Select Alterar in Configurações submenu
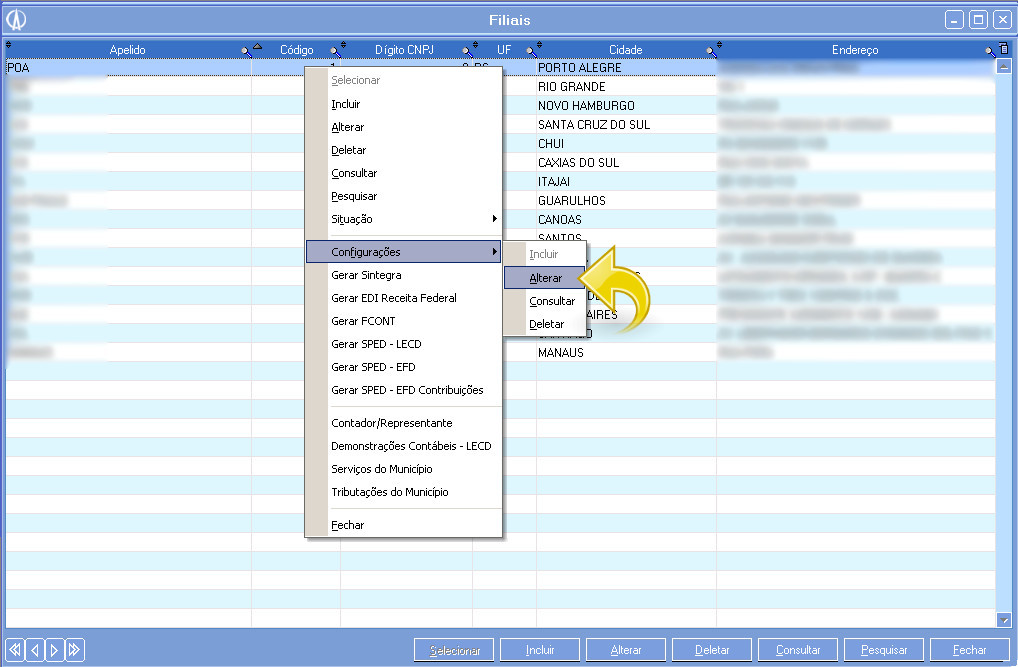Screen dimensions: 1018x667 tap(546, 278)
